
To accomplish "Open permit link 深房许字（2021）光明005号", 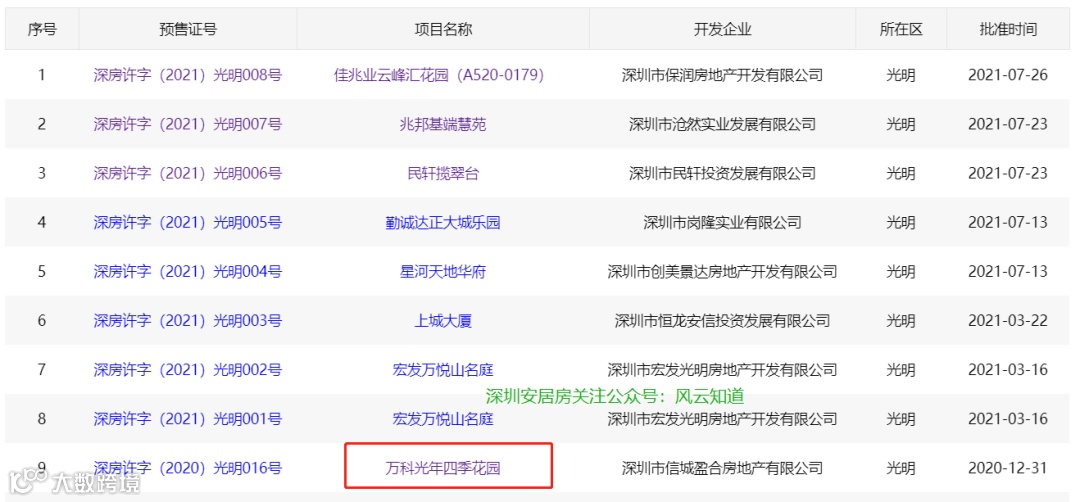I will (x=187, y=222).
